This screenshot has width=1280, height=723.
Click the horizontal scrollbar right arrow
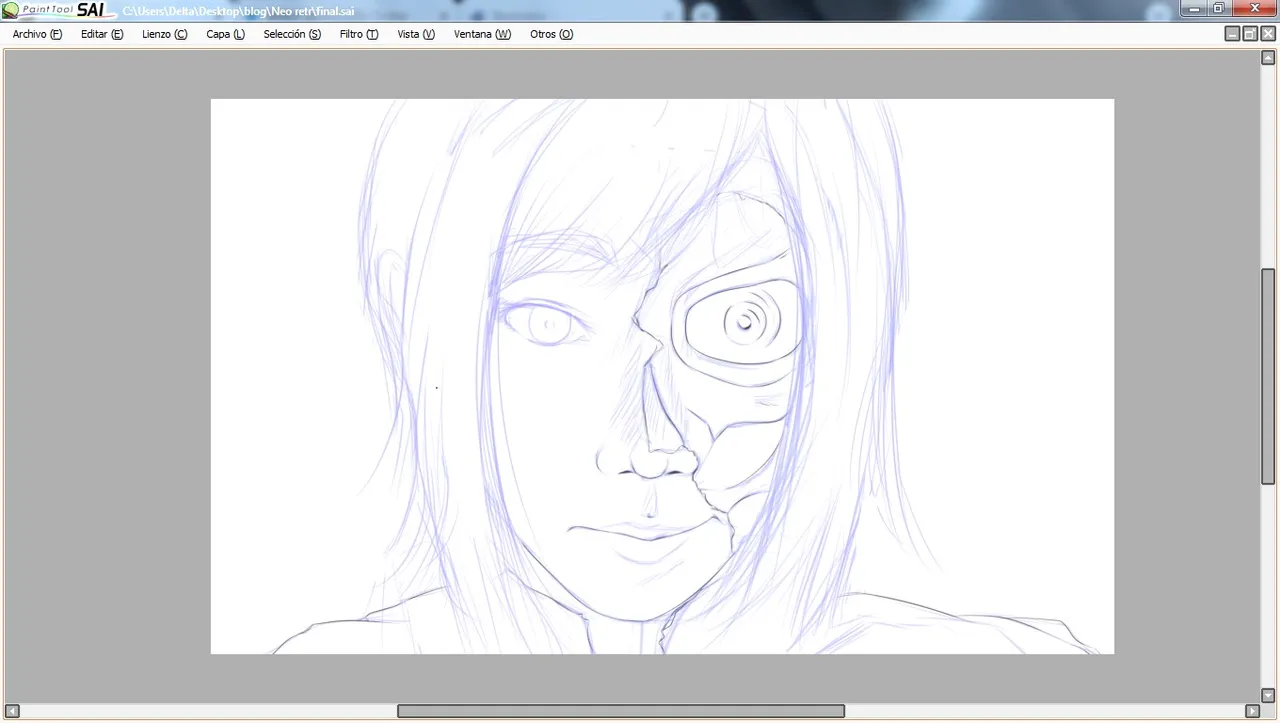(1252, 711)
